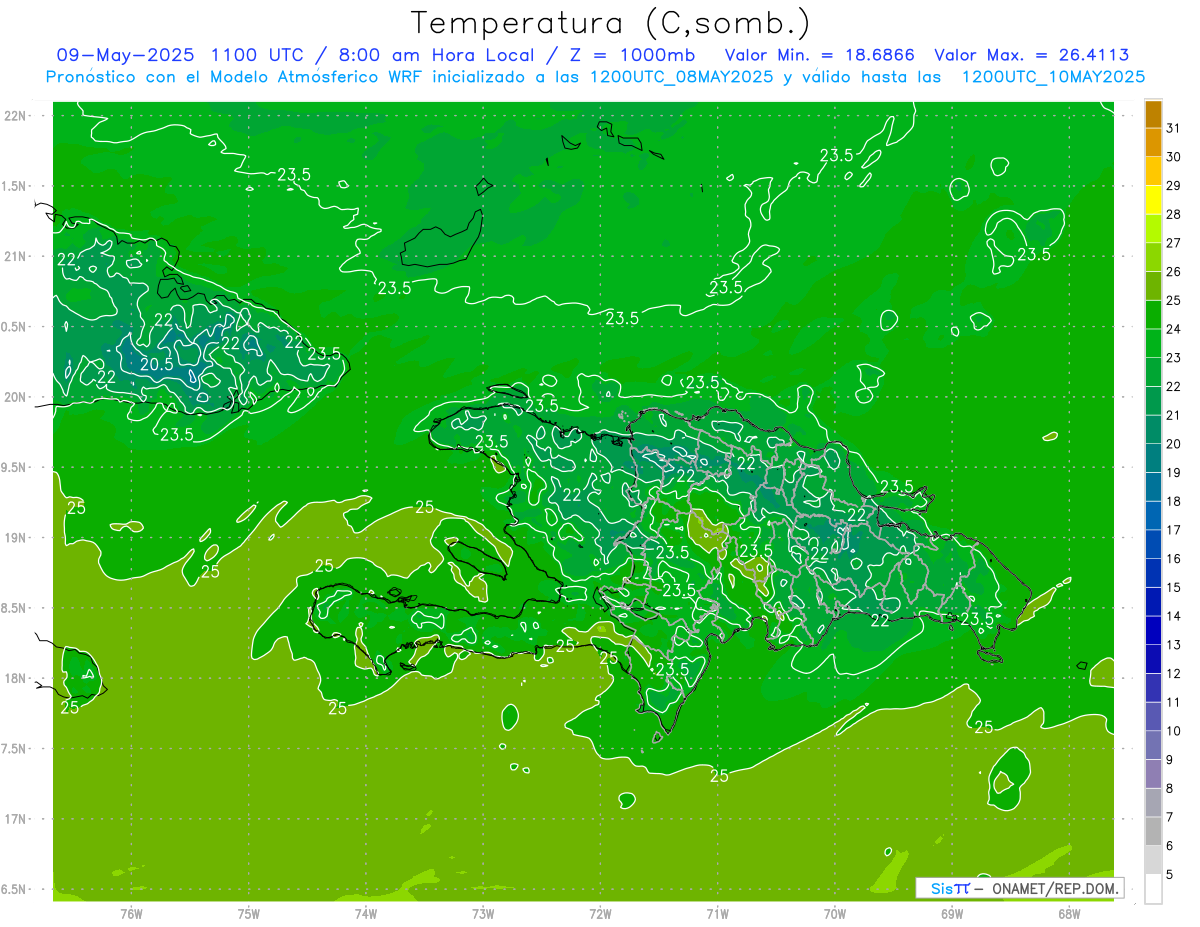
Task: Click the "9" color scale label
Action: click(x=1170, y=760)
